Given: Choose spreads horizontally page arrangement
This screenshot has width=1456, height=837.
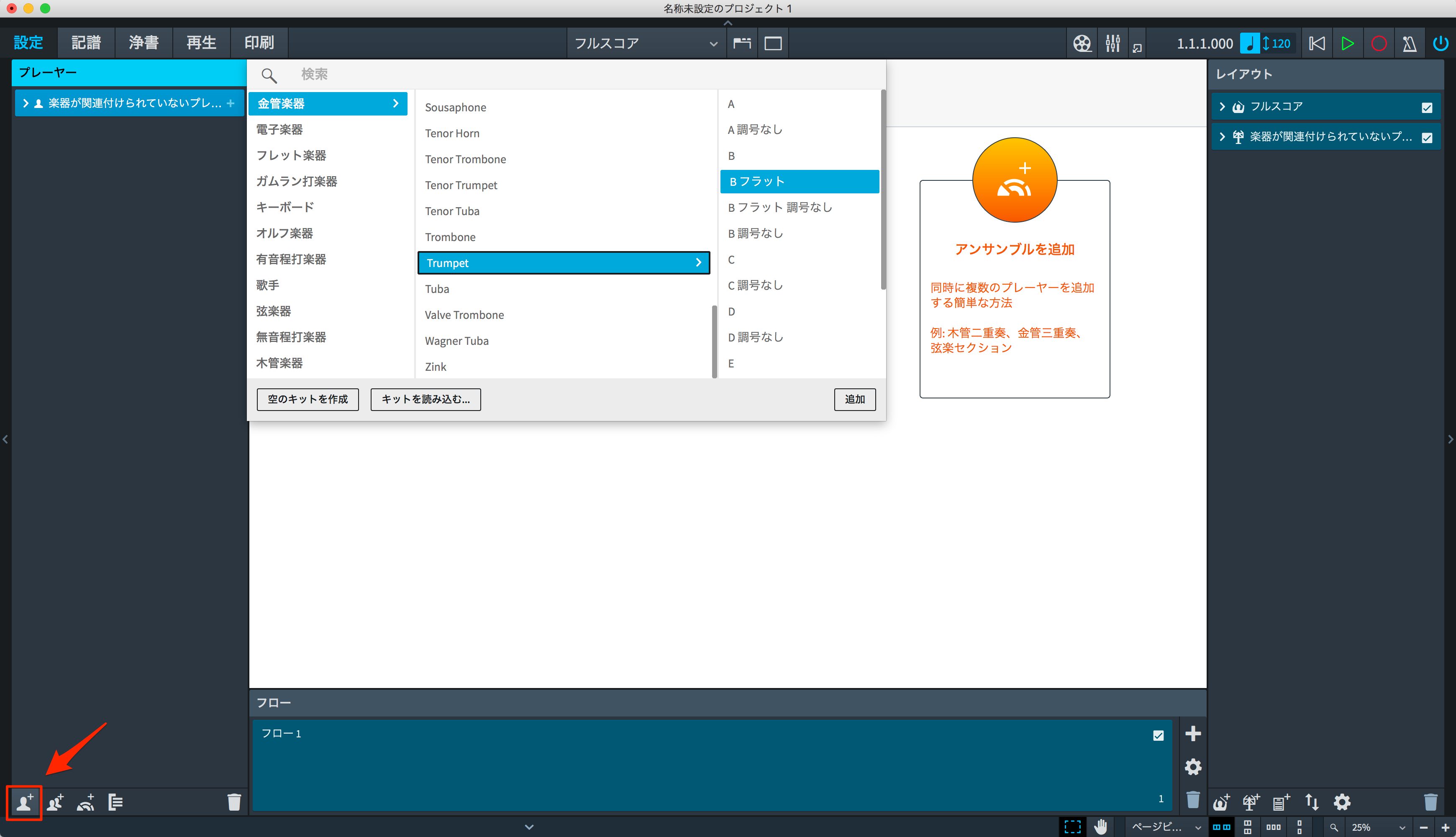Looking at the screenshot, I should click(1221, 827).
